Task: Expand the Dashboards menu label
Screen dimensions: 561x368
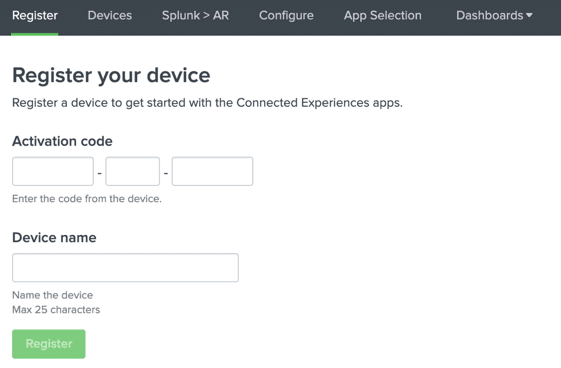Action: tap(489, 15)
